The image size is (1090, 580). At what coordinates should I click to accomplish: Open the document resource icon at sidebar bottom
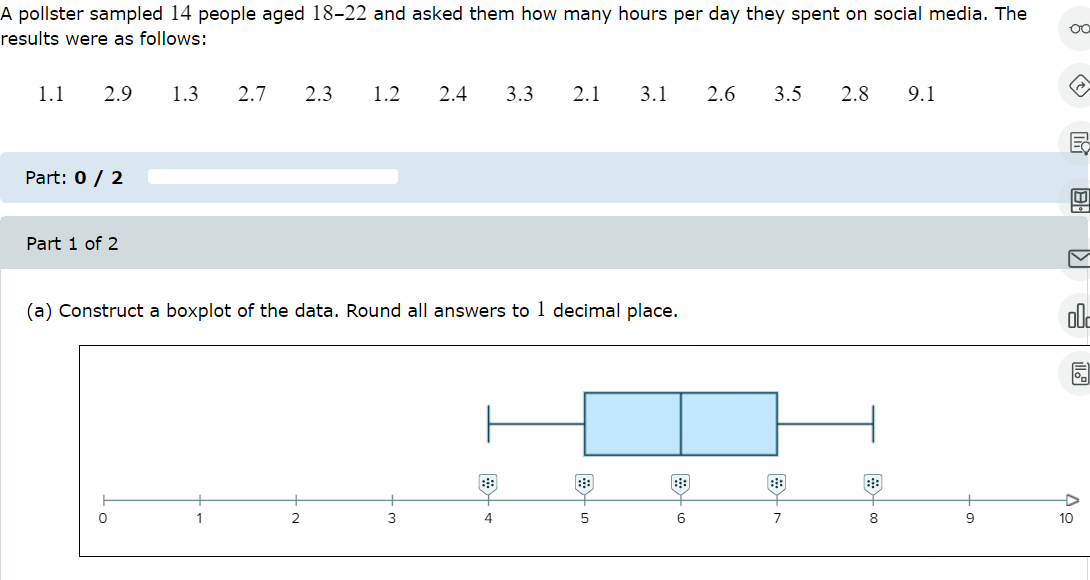[1078, 373]
